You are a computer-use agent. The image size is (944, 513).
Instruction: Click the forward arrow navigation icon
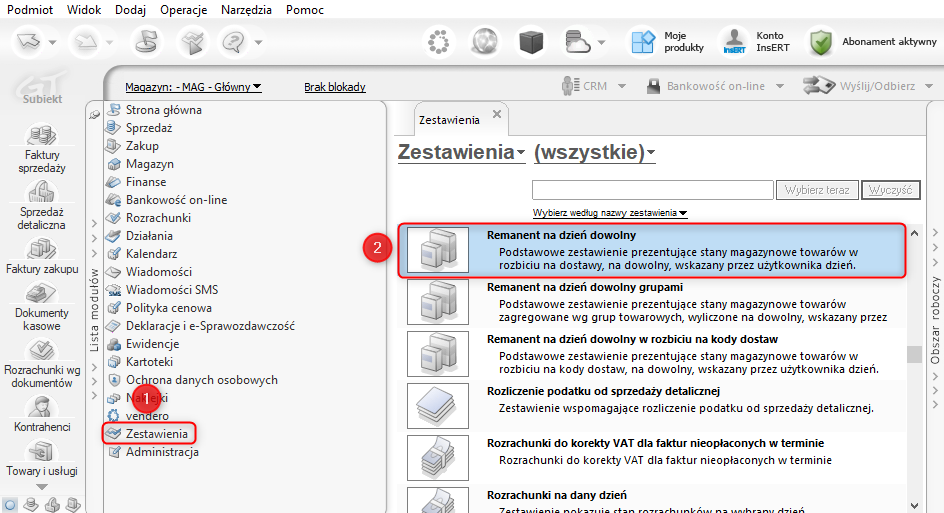86,42
